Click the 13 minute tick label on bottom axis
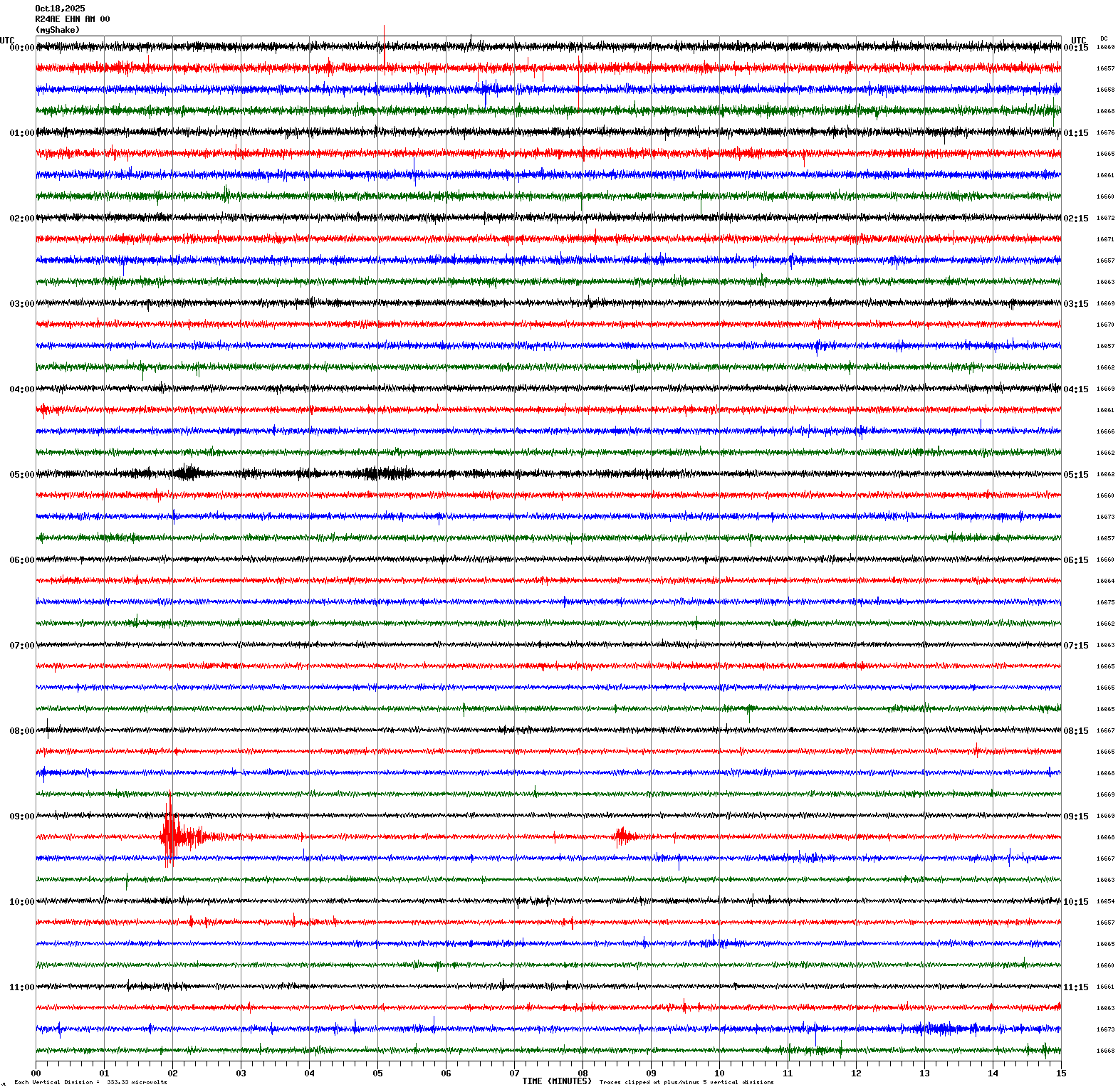Viewport: 1118px width, 1092px height. (x=925, y=1073)
